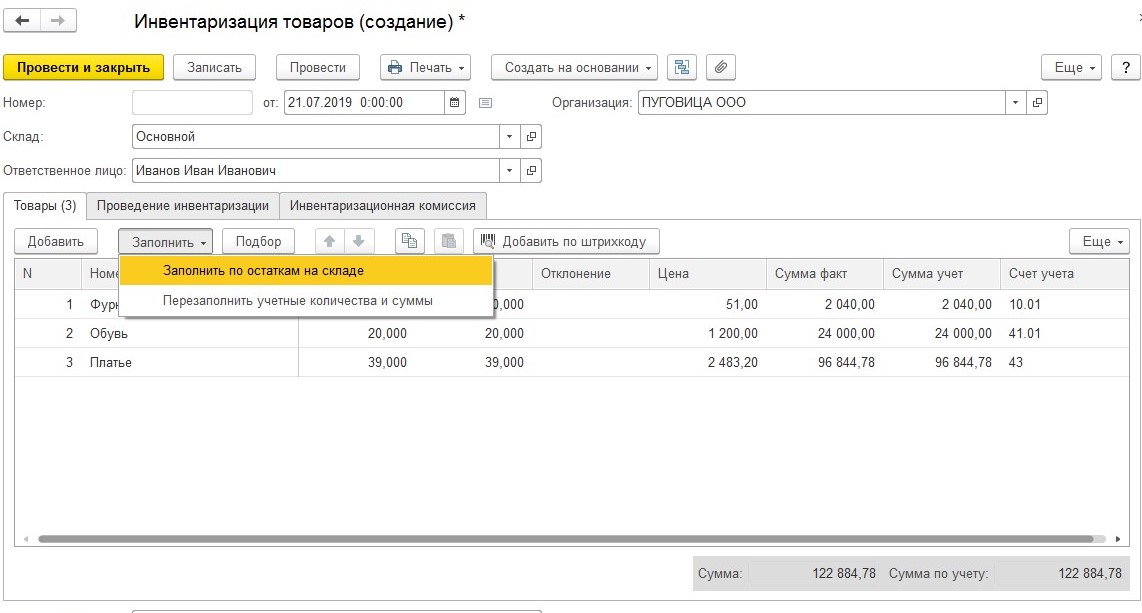The width and height of the screenshot is (1142, 613).
Task: Open the Склад field open-form icon
Action: click(532, 137)
